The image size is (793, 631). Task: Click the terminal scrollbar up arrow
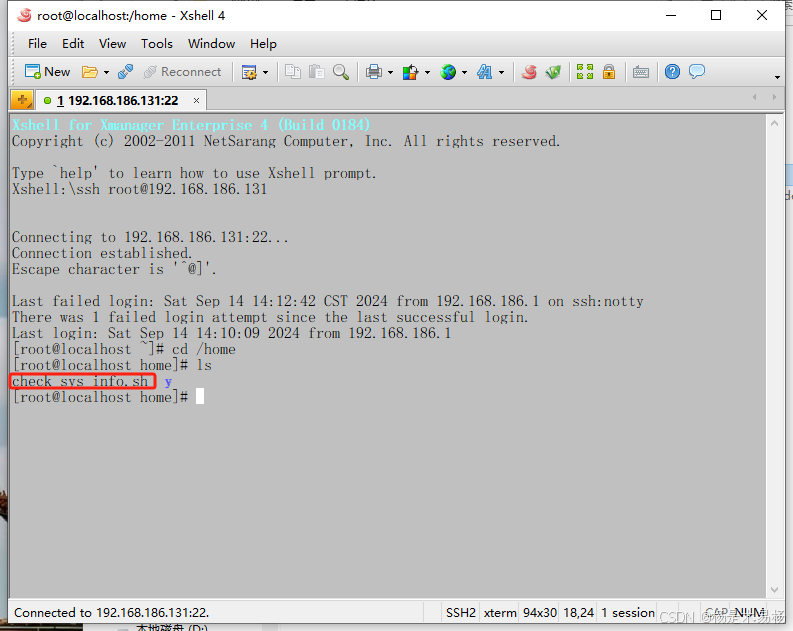tap(774, 123)
